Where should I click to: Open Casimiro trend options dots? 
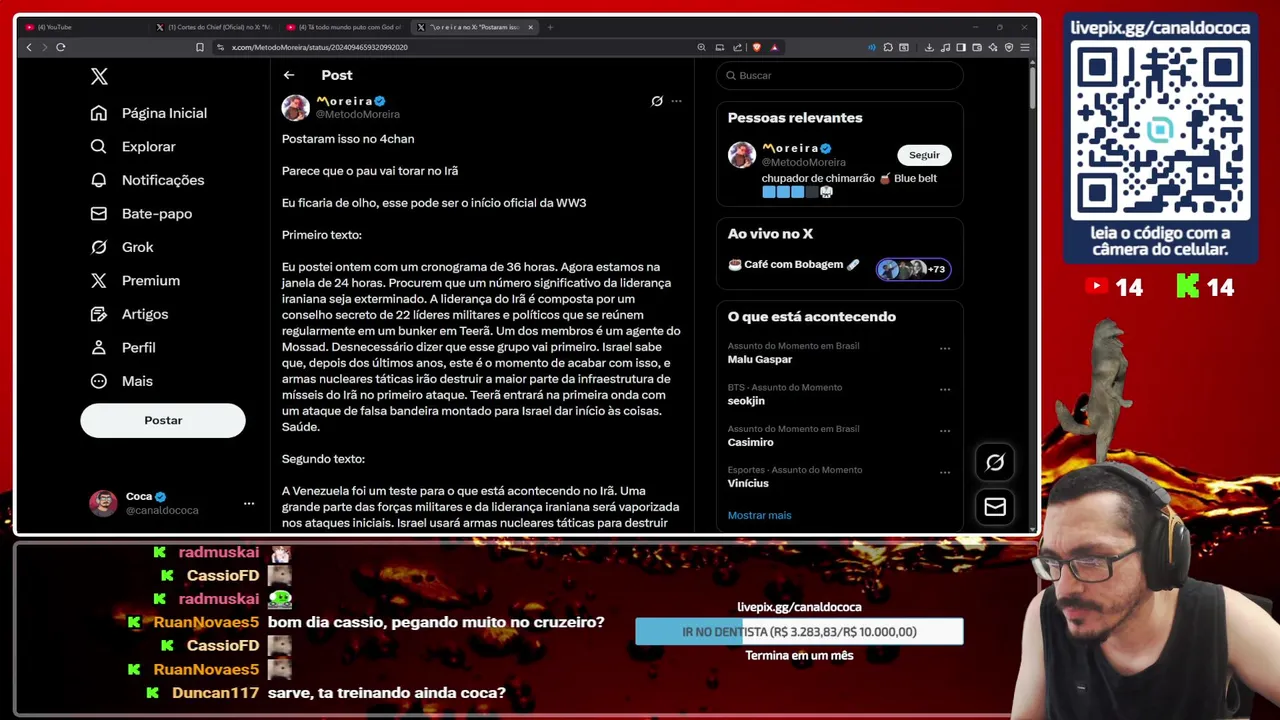click(945, 431)
